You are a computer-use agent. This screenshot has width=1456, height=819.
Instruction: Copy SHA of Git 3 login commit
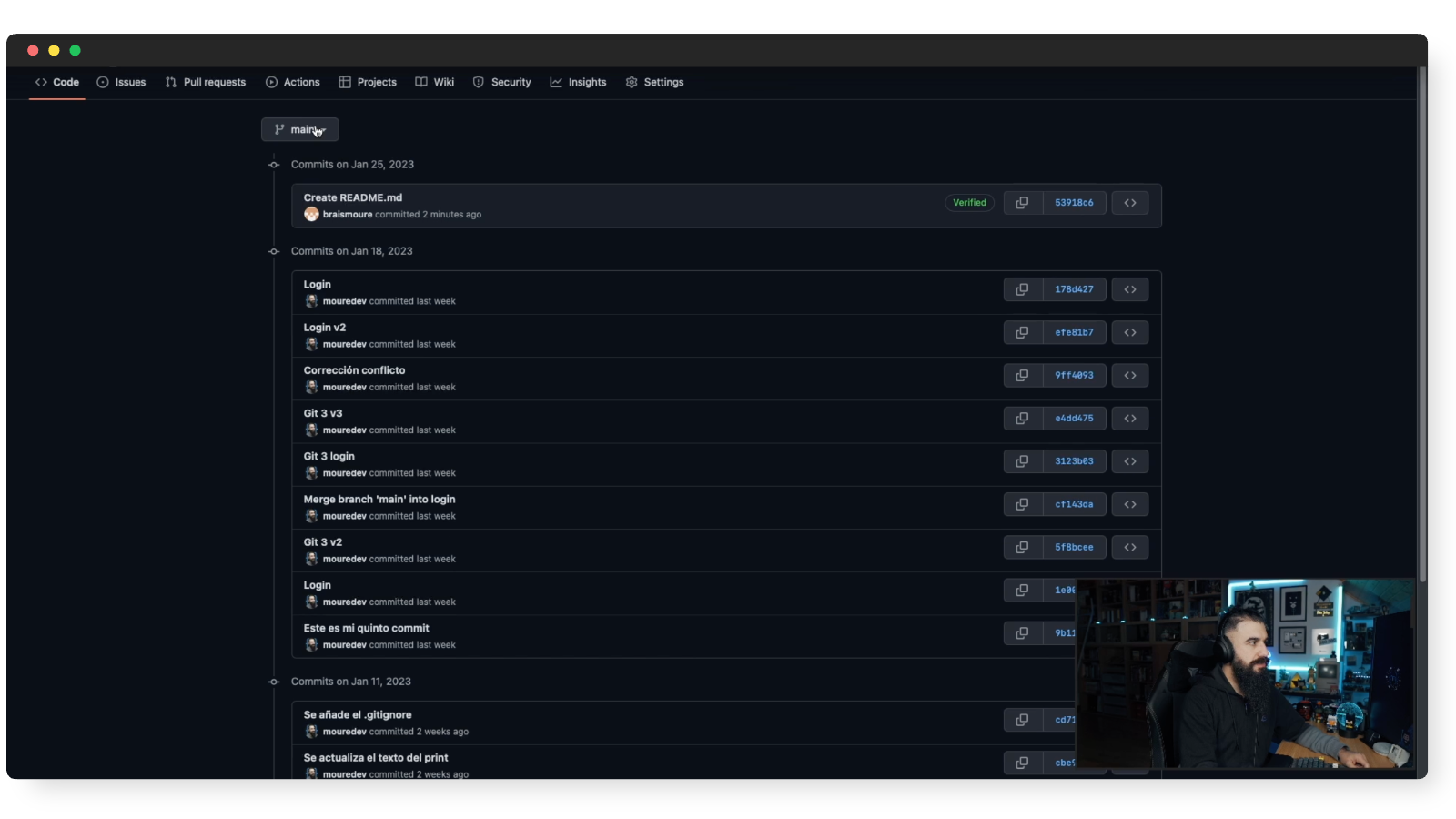pyautogui.click(x=1022, y=461)
